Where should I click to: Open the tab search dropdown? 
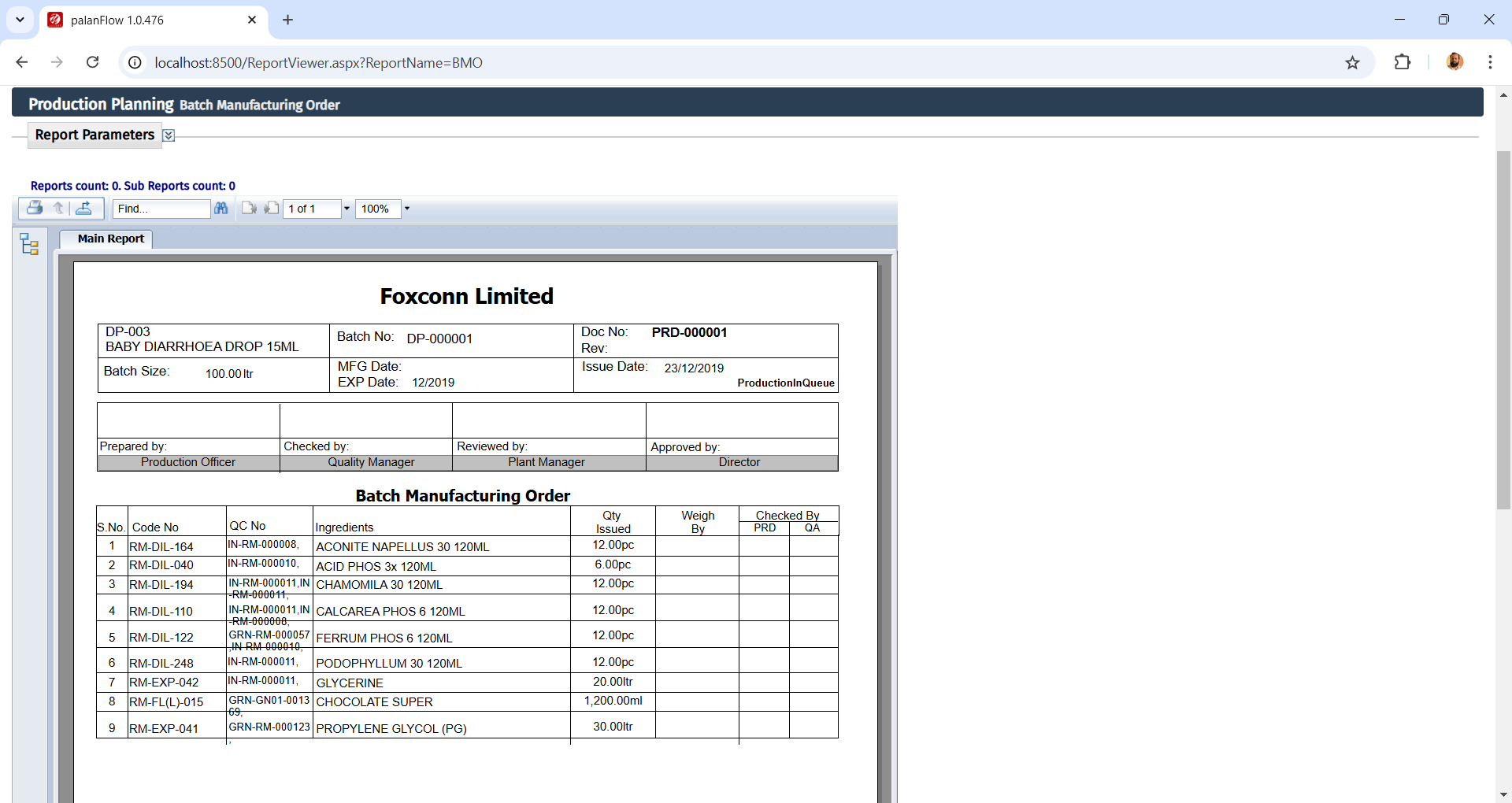point(20,20)
